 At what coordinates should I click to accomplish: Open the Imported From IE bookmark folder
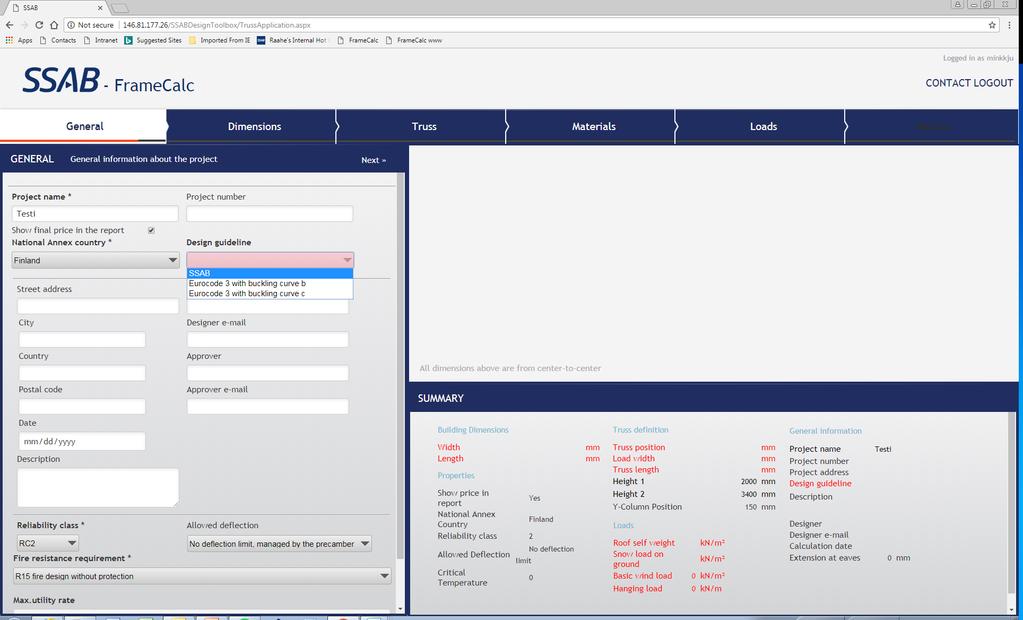tap(219, 40)
